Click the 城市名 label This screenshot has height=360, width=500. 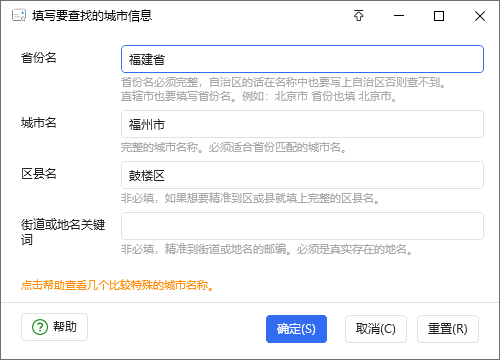pos(39,123)
